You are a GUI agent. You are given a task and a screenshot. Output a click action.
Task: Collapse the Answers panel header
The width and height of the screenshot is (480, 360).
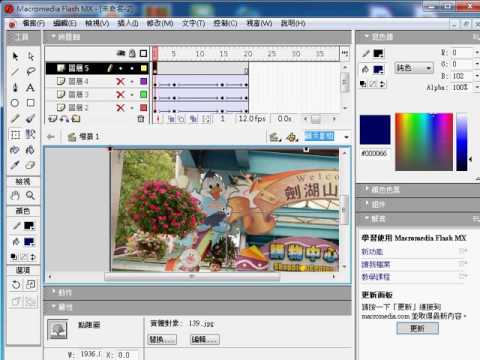point(418,219)
